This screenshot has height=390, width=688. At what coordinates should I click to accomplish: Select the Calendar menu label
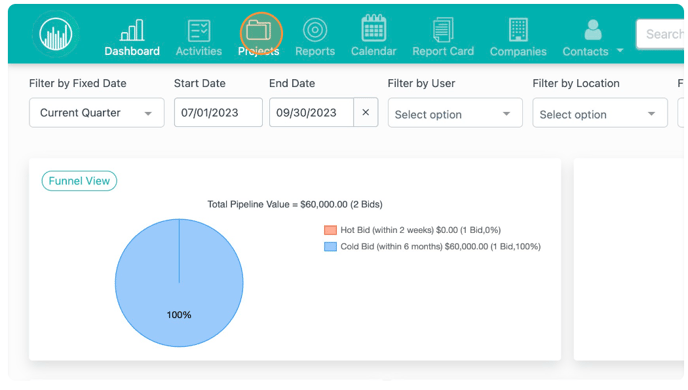(373, 51)
